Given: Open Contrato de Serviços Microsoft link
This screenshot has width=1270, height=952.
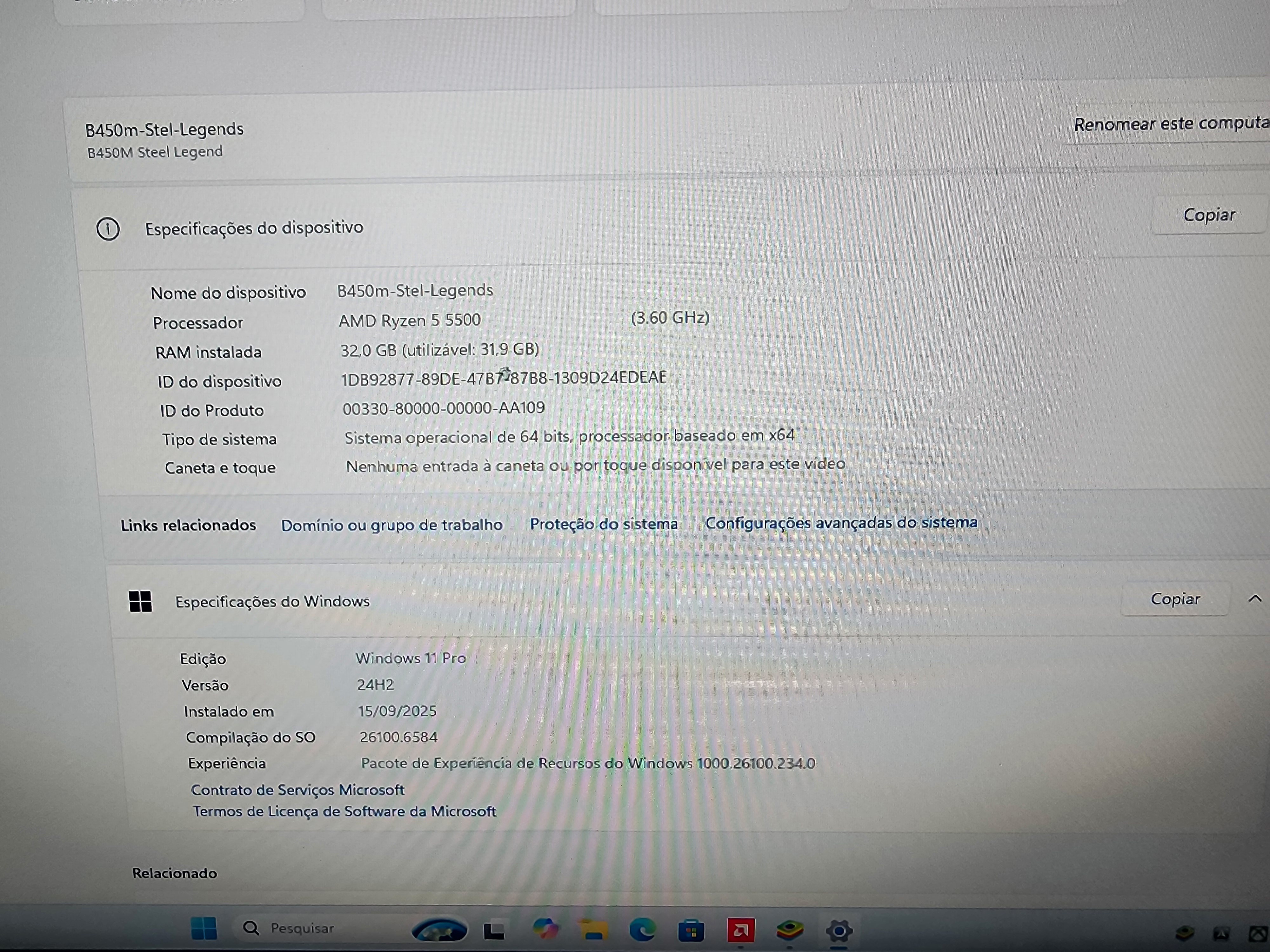Looking at the screenshot, I should [297, 790].
